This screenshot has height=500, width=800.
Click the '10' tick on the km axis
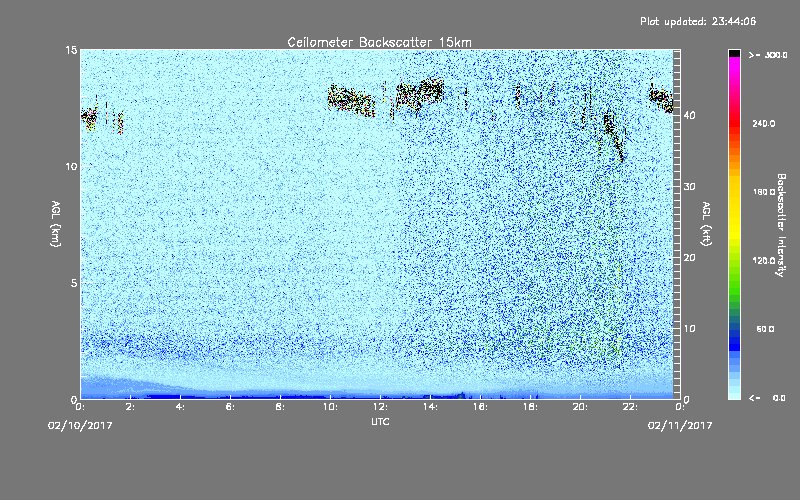click(x=71, y=167)
